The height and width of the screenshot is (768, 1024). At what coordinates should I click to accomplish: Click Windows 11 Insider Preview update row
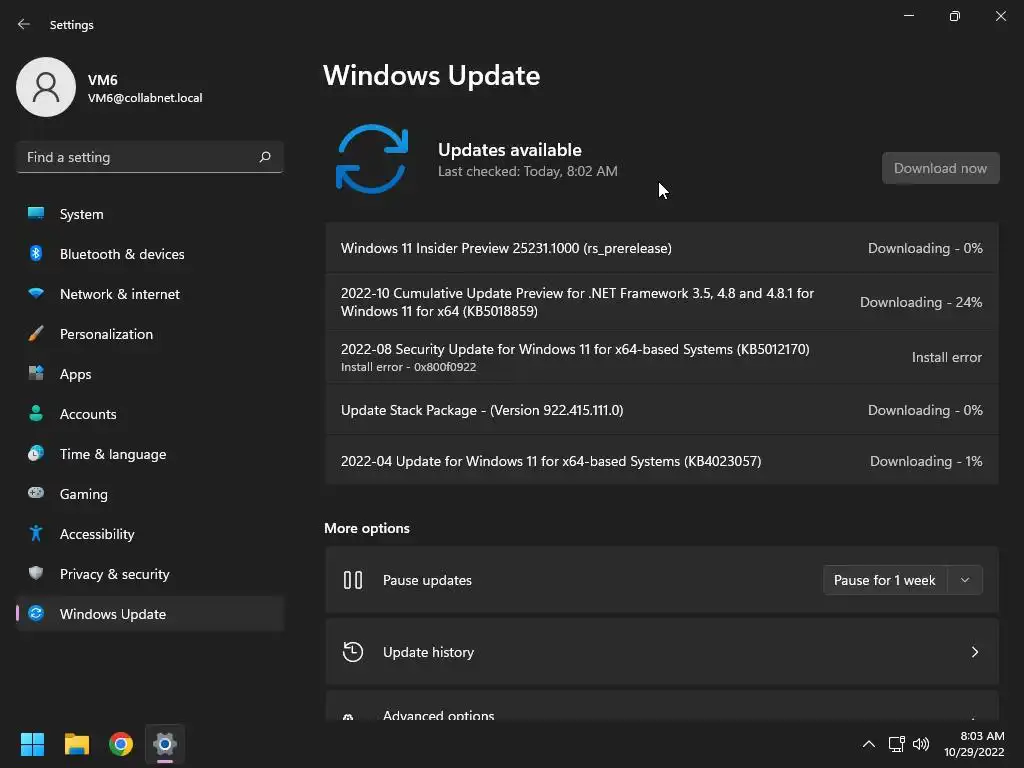point(662,248)
